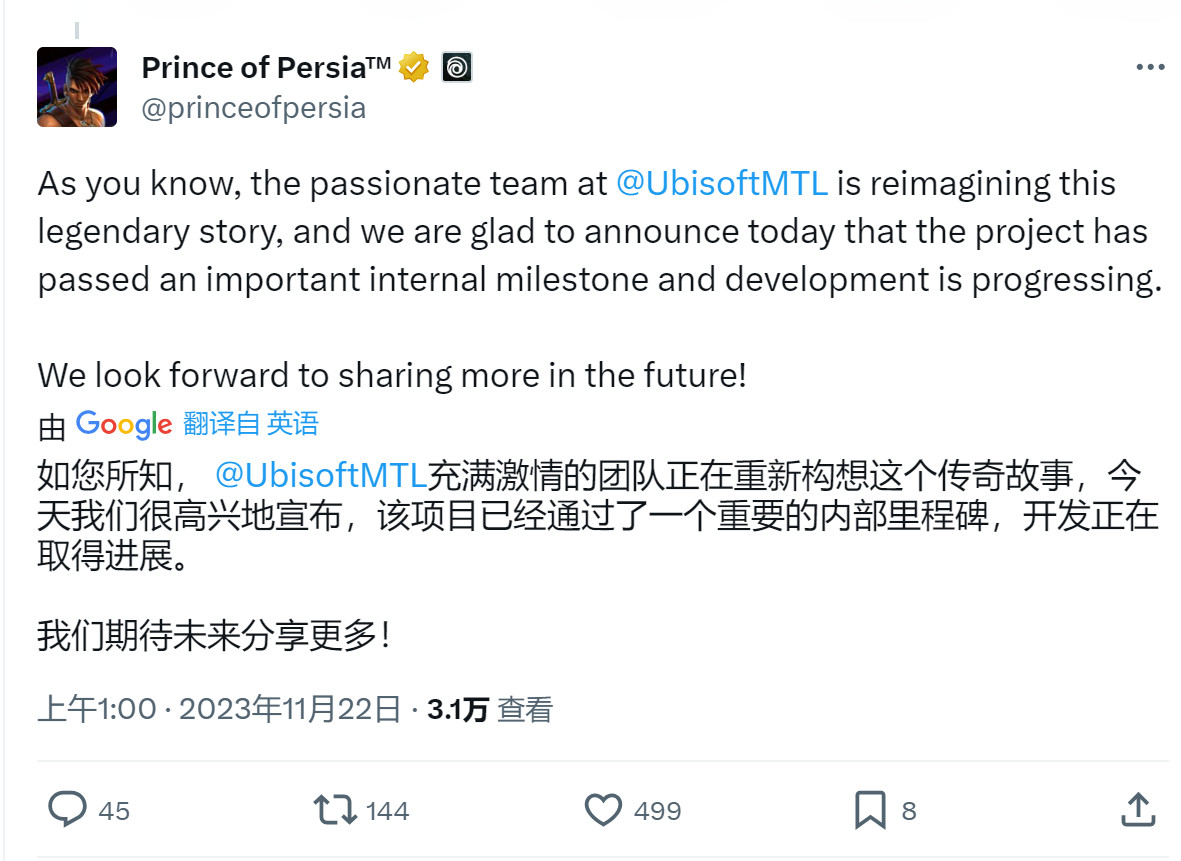The width and height of the screenshot is (1181, 861).
Task: Click the @princeofpersia handle
Action: point(254,107)
